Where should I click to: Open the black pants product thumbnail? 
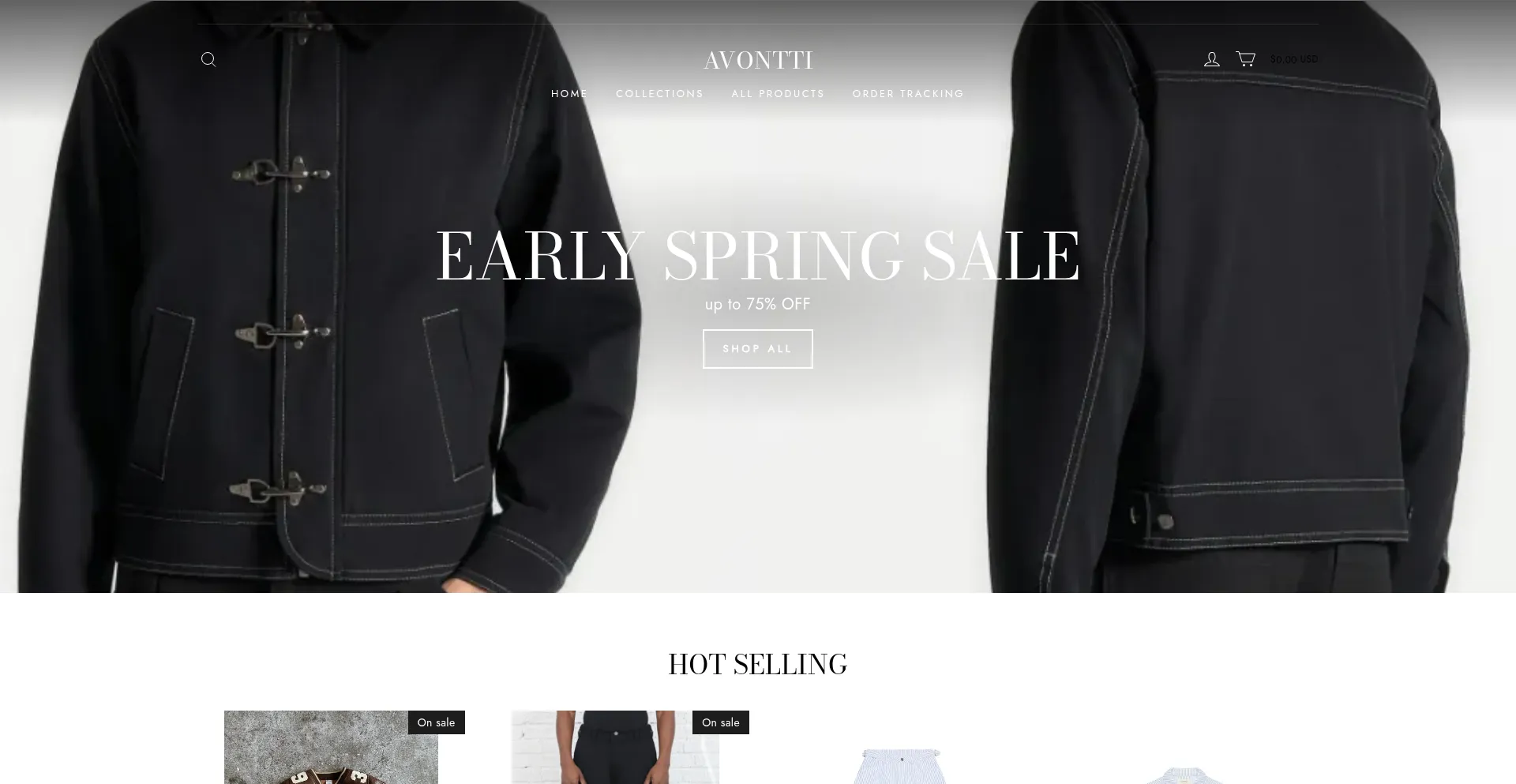point(615,747)
